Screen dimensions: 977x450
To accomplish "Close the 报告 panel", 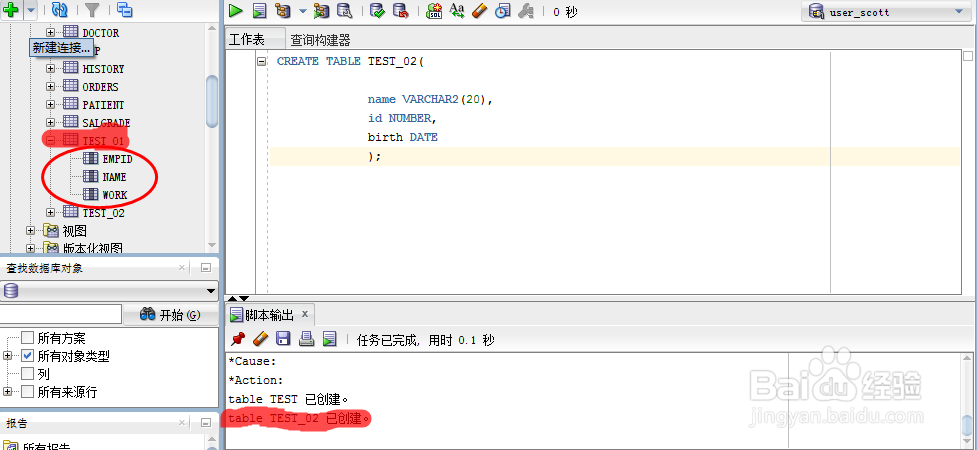I will 182,424.
